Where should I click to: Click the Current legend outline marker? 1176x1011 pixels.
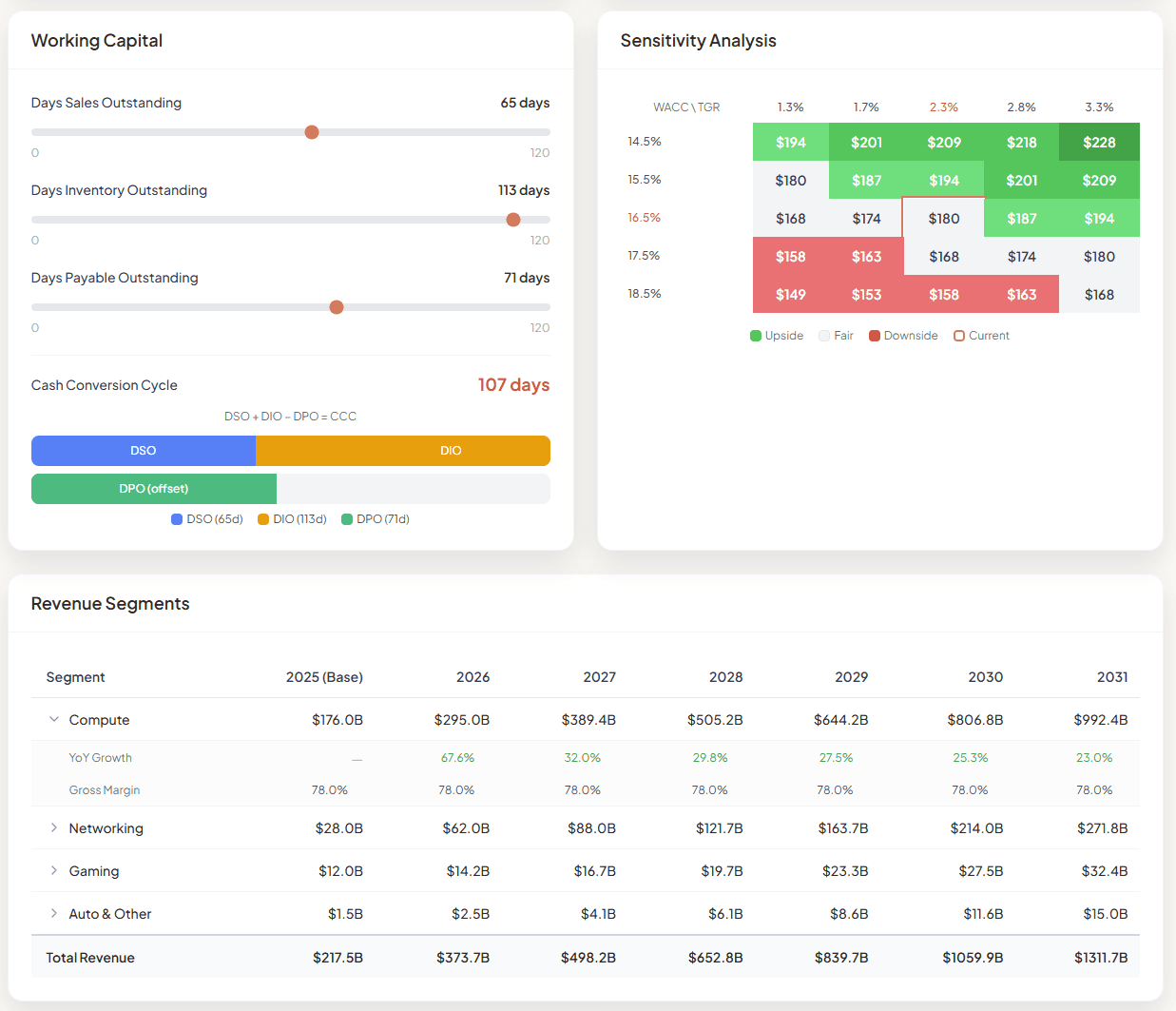959,335
